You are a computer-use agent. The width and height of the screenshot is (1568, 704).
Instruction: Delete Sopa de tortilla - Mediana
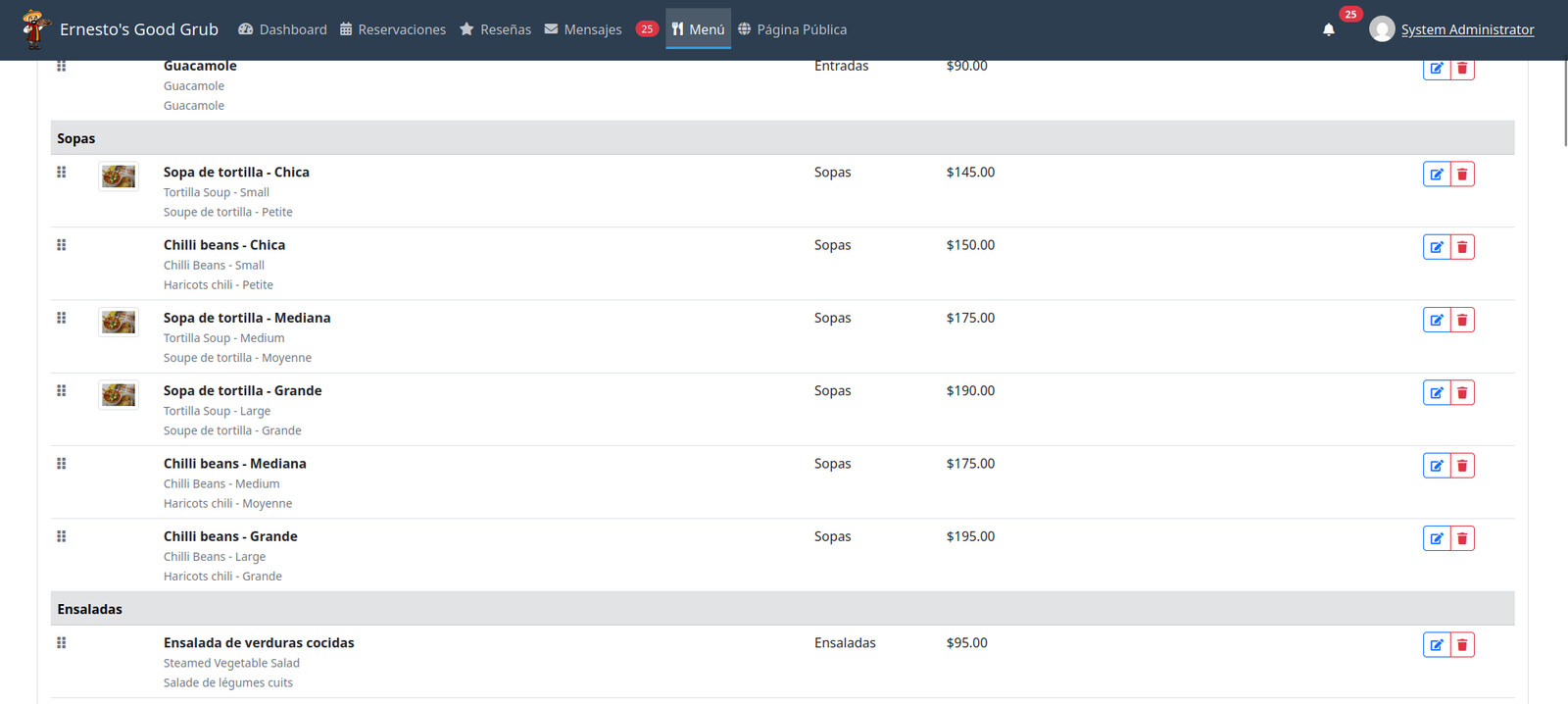1462,320
